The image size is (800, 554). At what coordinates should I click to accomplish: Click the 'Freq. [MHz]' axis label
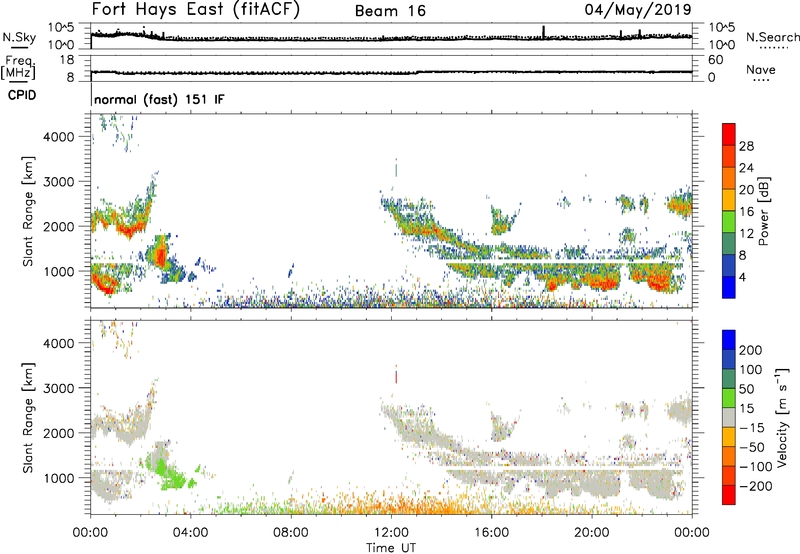pyautogui.click(x=18, y=68)
